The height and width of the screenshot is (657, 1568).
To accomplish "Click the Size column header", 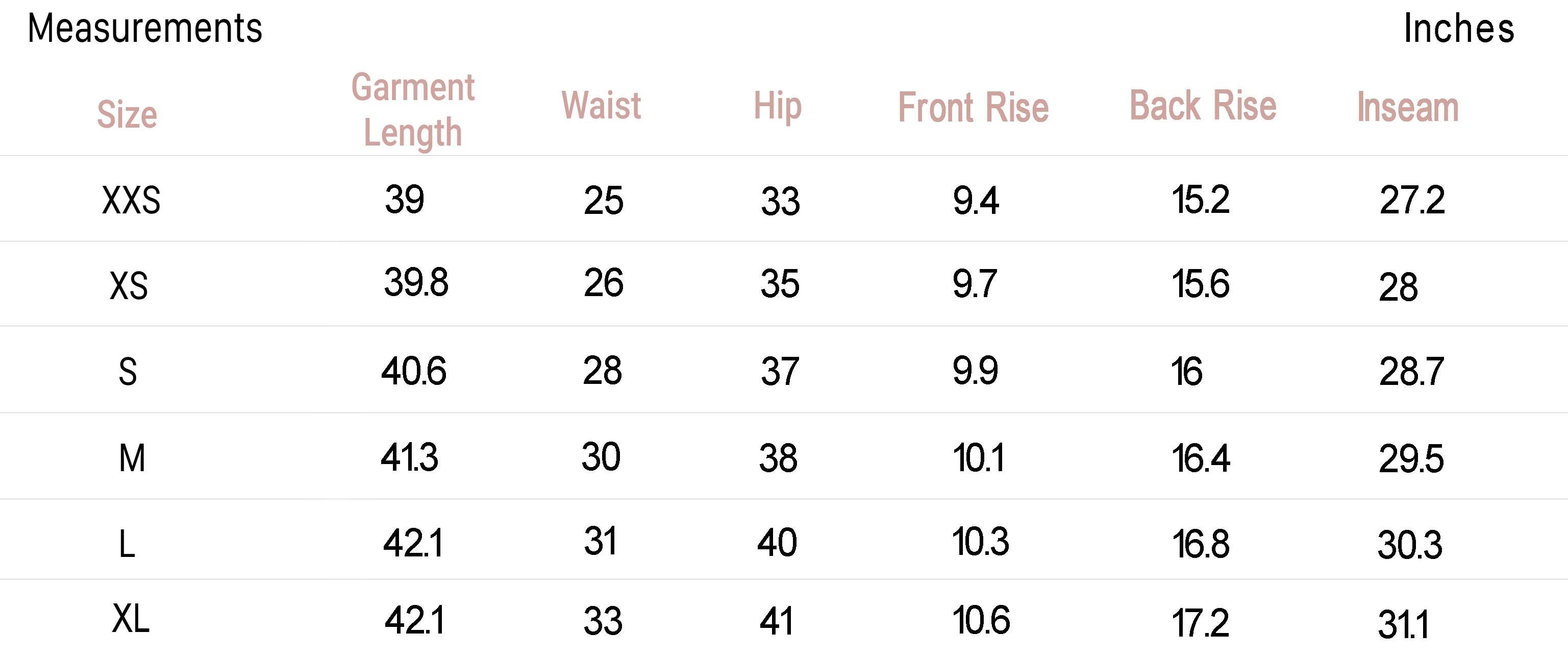I will [127, 114].
